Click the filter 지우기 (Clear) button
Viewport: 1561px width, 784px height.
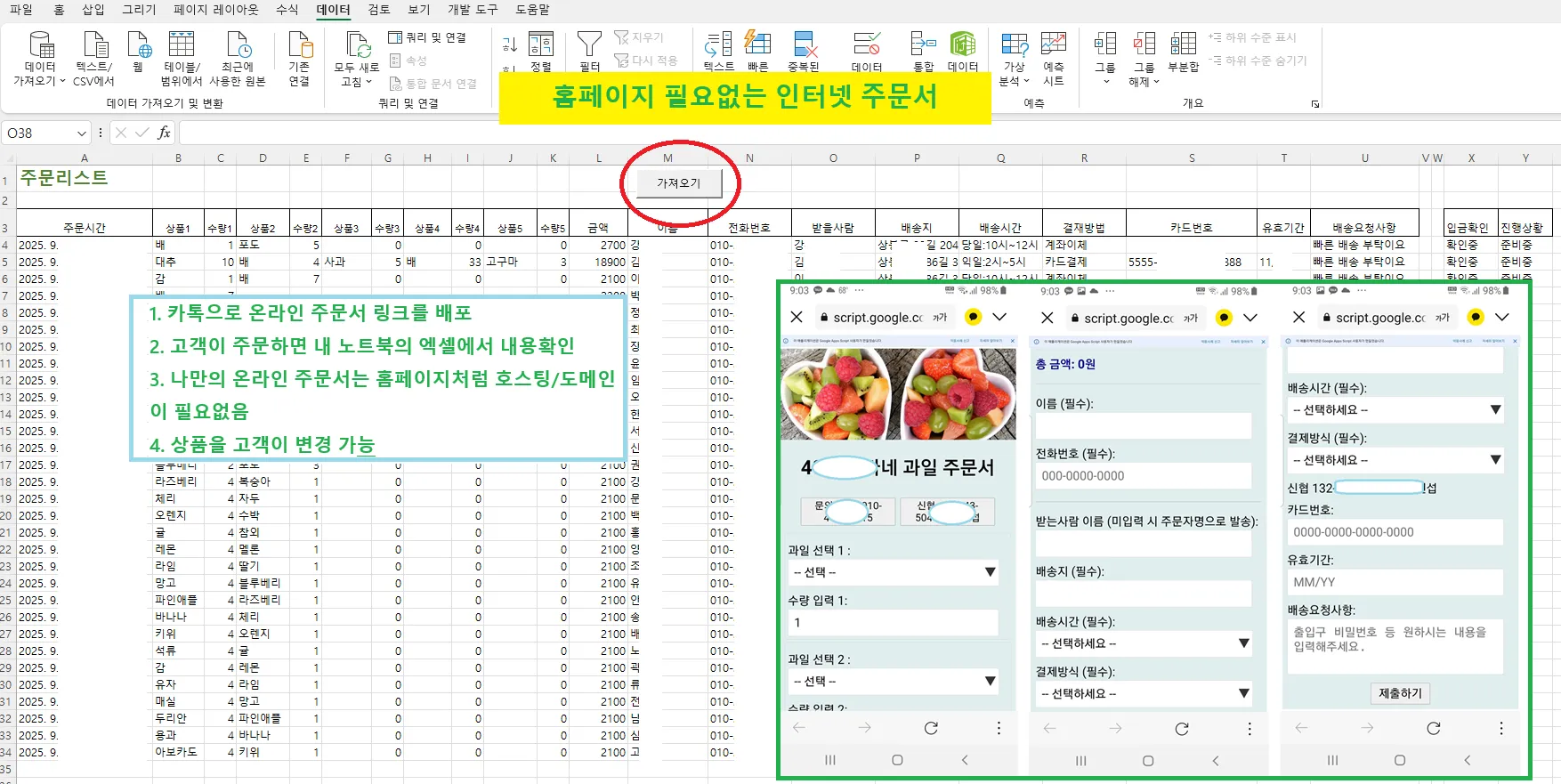pyautogui.click(x=639, y=37)
